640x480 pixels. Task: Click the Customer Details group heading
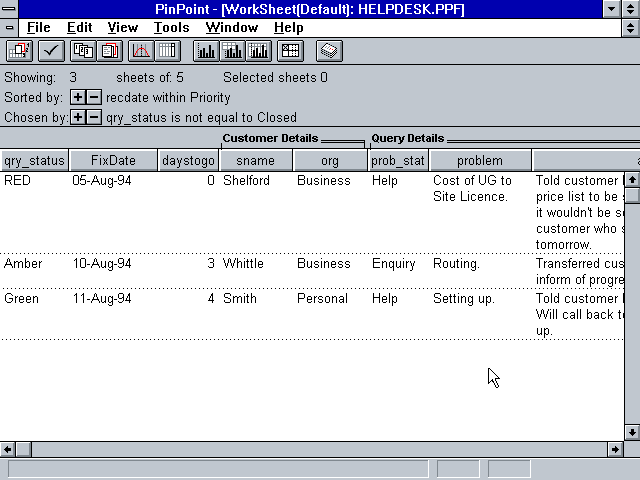270,138
